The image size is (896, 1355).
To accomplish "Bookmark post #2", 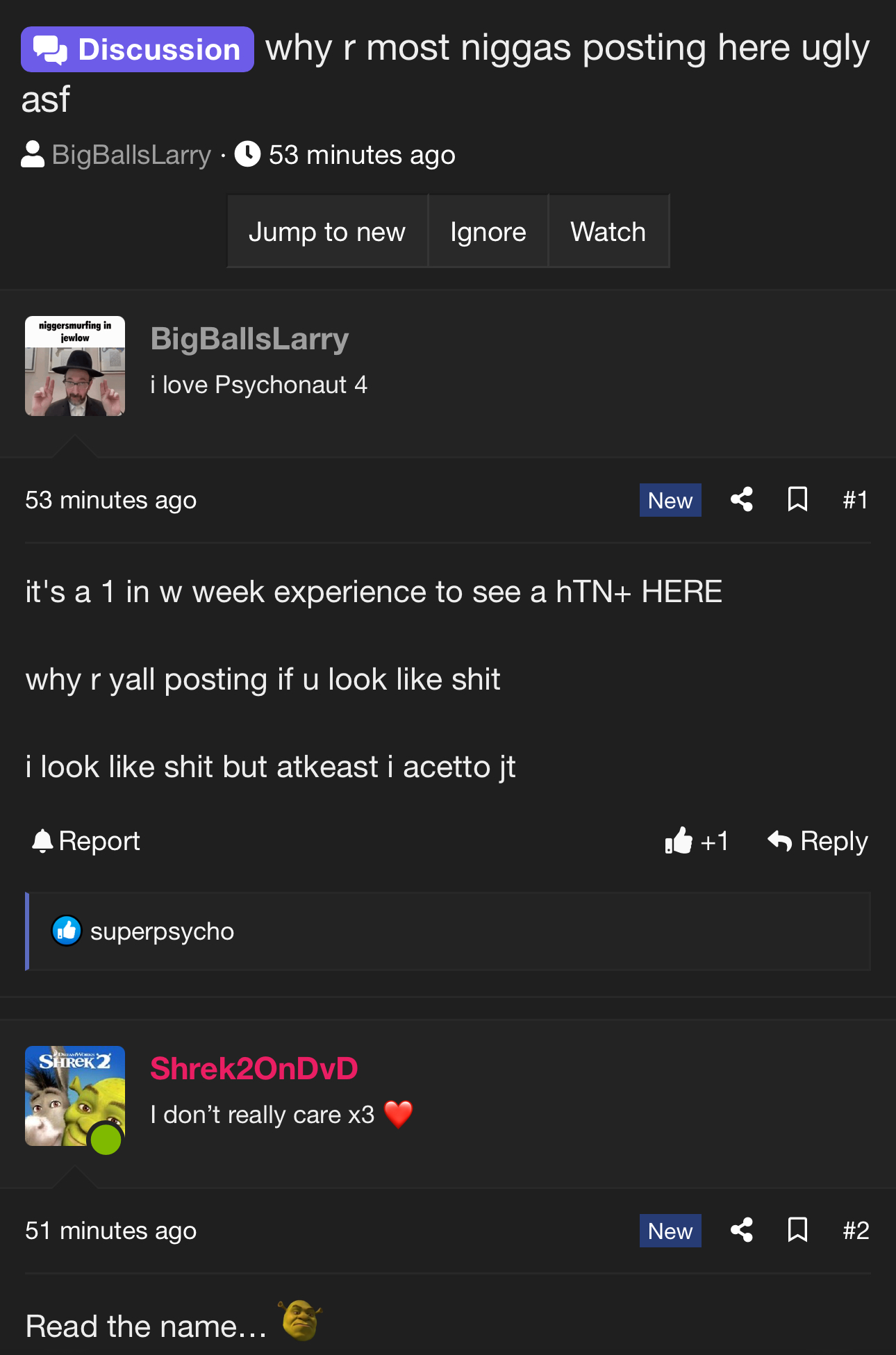I will [797, 1230].
